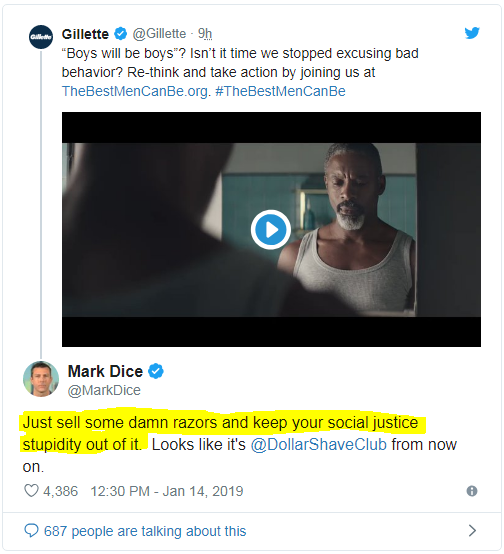504x554 pixels.
Task: Click Mark Dice's verified checkmark badge
Action: (156, 371)
